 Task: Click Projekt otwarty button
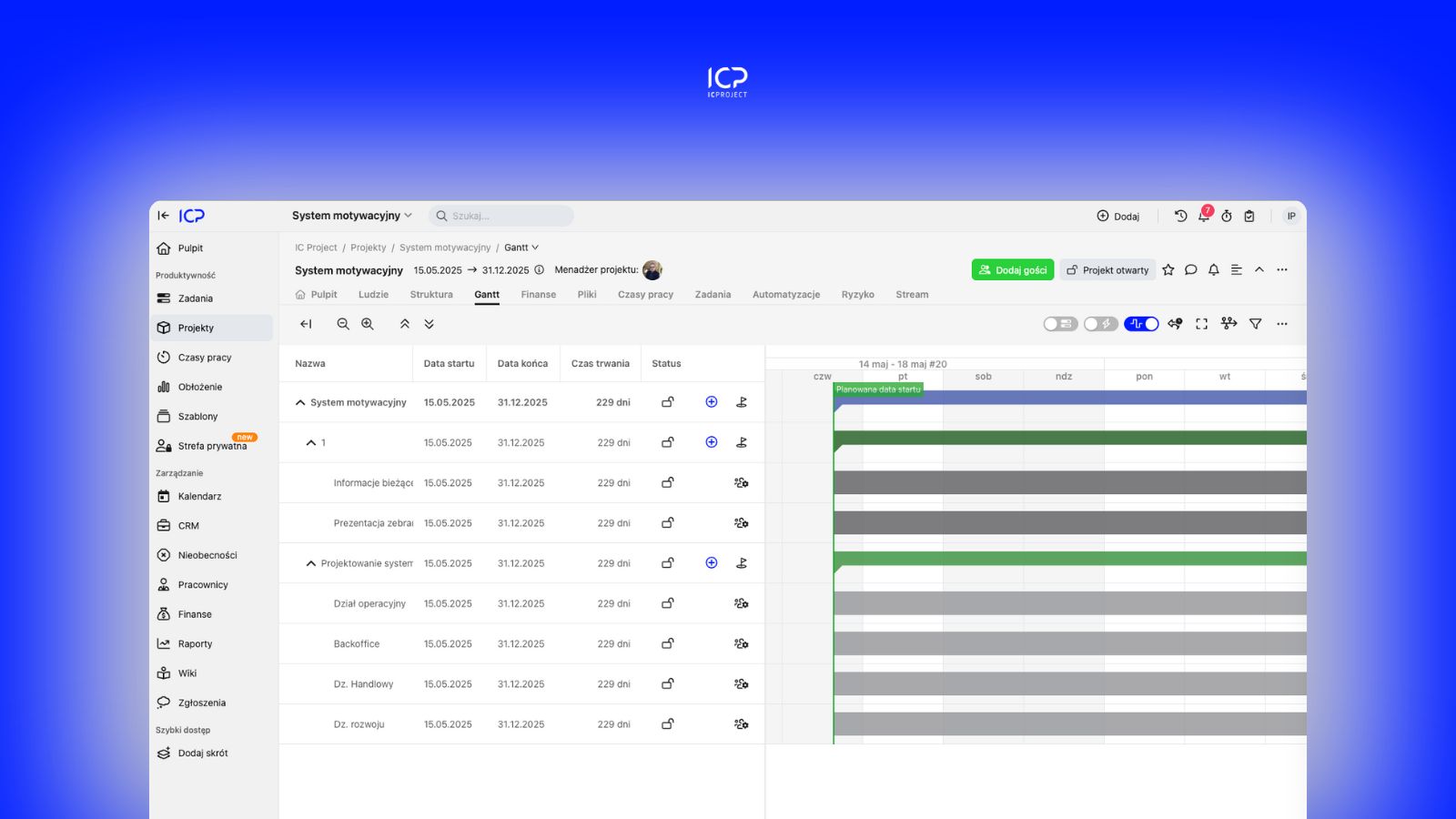point(1107,270)
